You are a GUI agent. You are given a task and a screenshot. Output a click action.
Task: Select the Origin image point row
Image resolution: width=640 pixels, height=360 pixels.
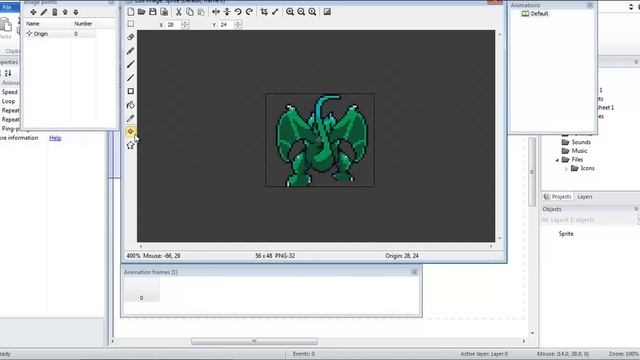[x=60, y=34]
